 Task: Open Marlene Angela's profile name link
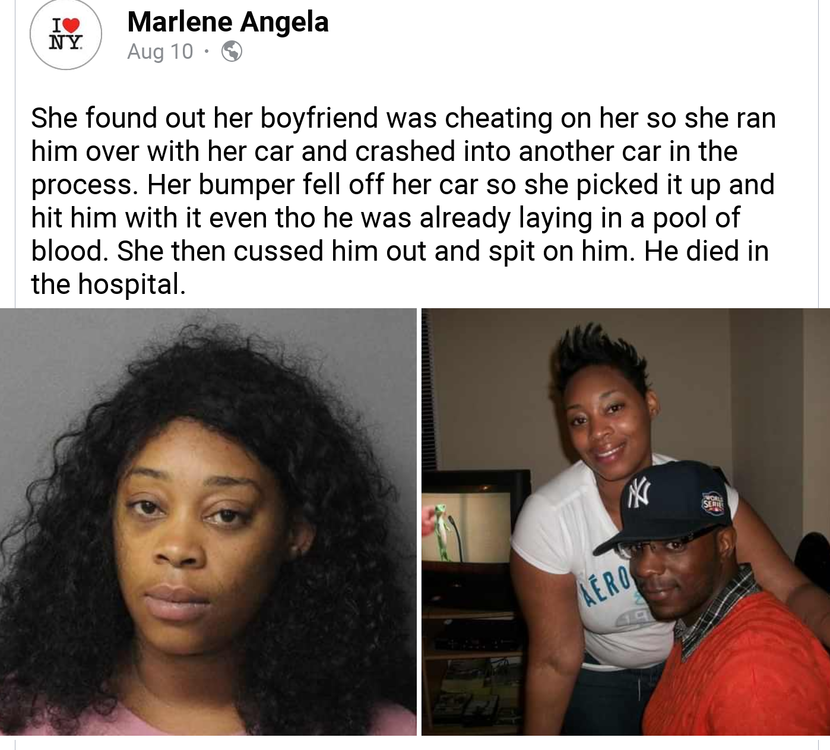point(228,22)
